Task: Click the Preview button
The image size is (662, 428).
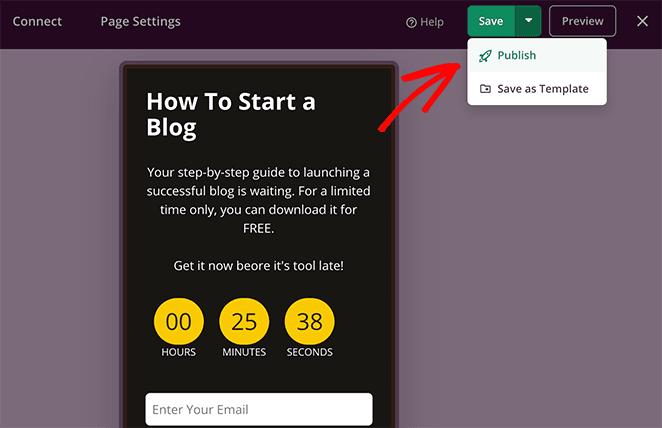Action: click(x=582, y=21)
